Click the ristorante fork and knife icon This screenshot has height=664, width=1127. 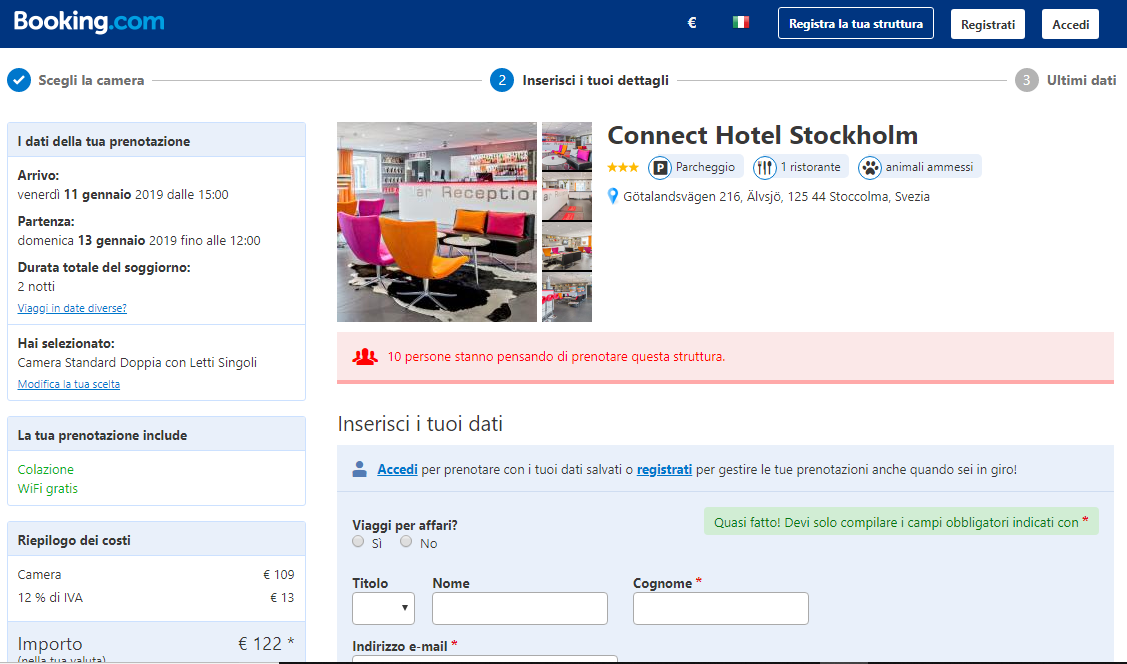tap(764, 167)
